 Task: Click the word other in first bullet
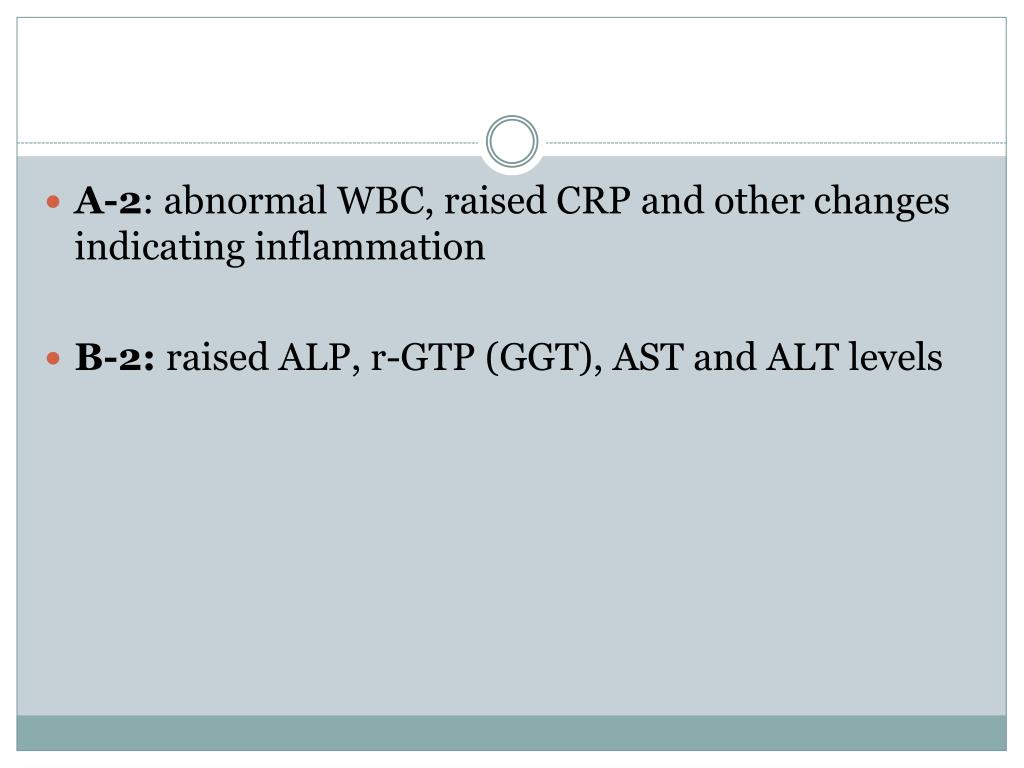[x=758, y=200]
